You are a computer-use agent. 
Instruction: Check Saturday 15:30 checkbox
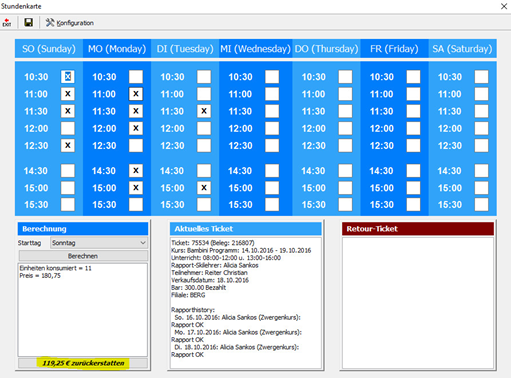(x=481, y=205)
